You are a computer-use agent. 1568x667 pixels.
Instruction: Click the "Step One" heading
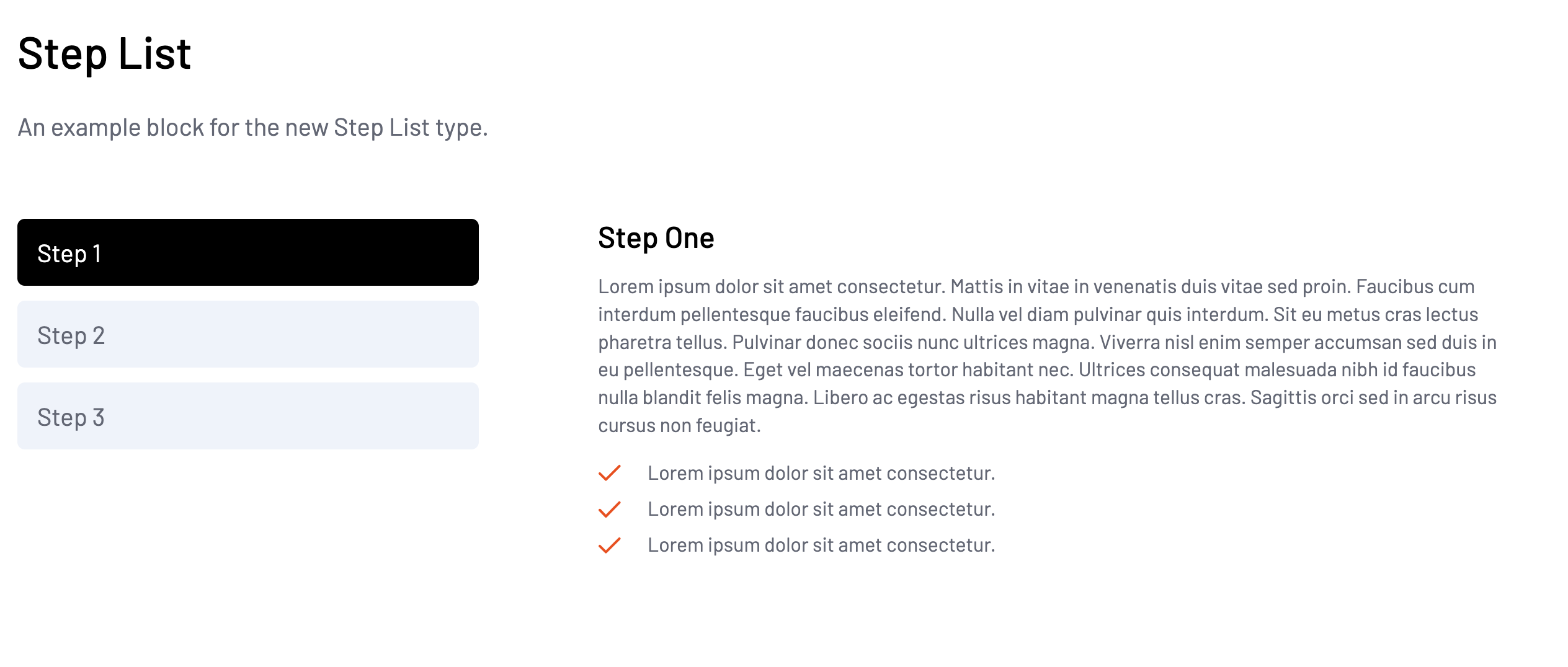click(656, 238)
